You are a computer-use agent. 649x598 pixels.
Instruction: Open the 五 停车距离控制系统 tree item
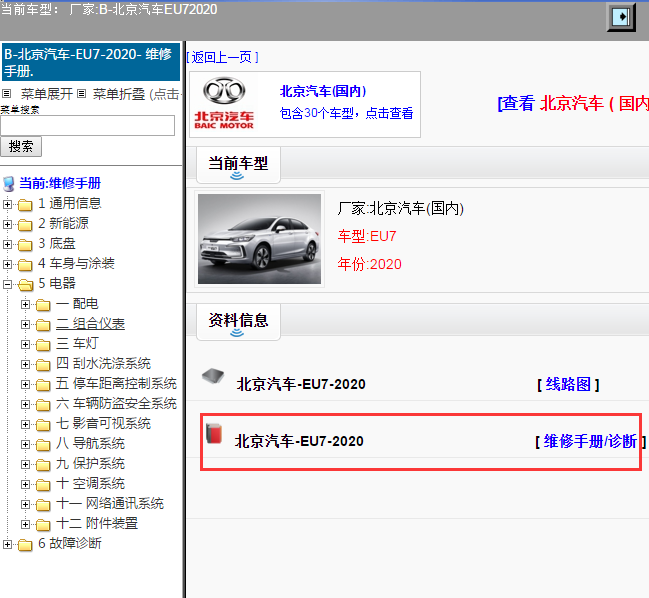point(116,384)
